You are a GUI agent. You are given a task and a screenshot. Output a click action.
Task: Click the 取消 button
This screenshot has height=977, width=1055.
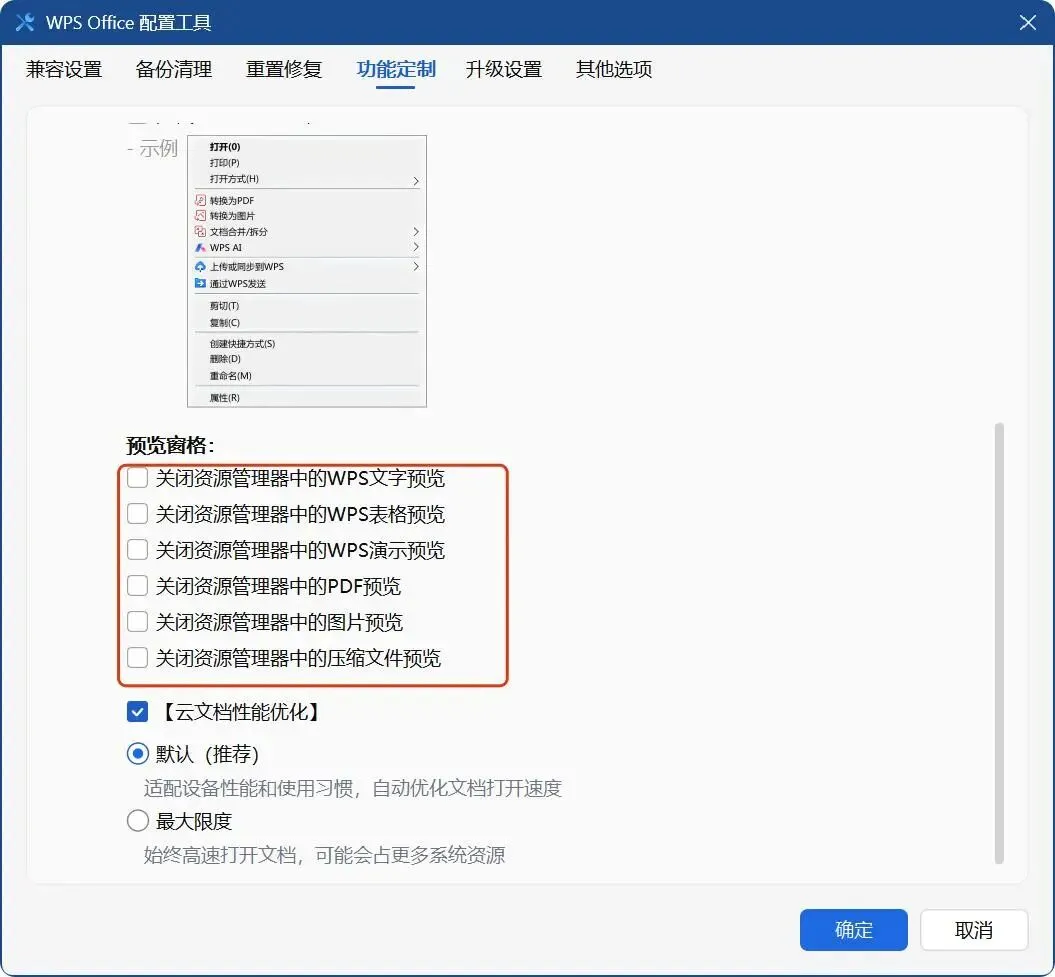point(974,930)
